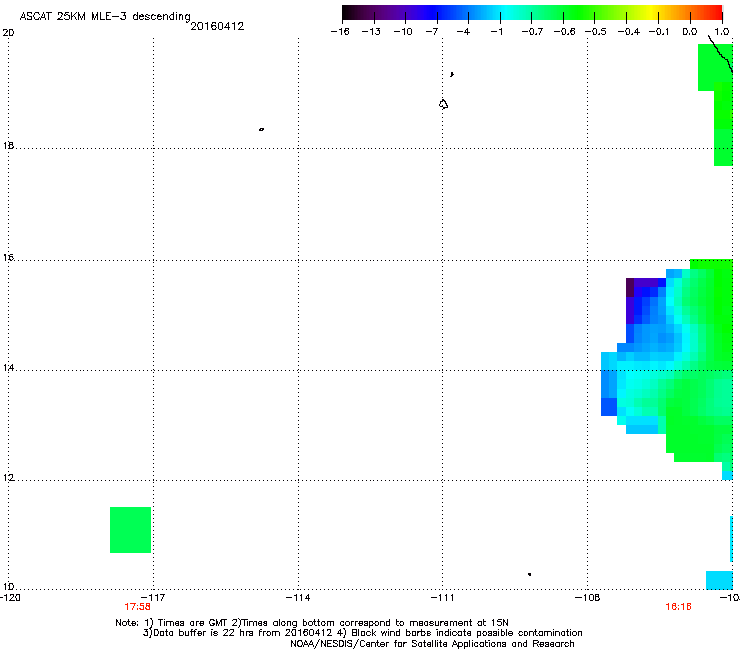Click the -0.5 label on the color scale

pos(596,32)
